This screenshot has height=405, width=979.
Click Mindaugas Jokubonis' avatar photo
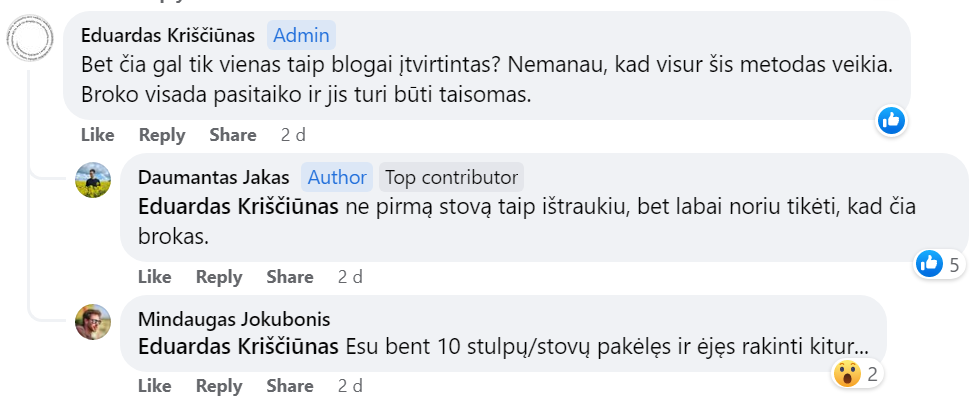click(x=93, y=321)
